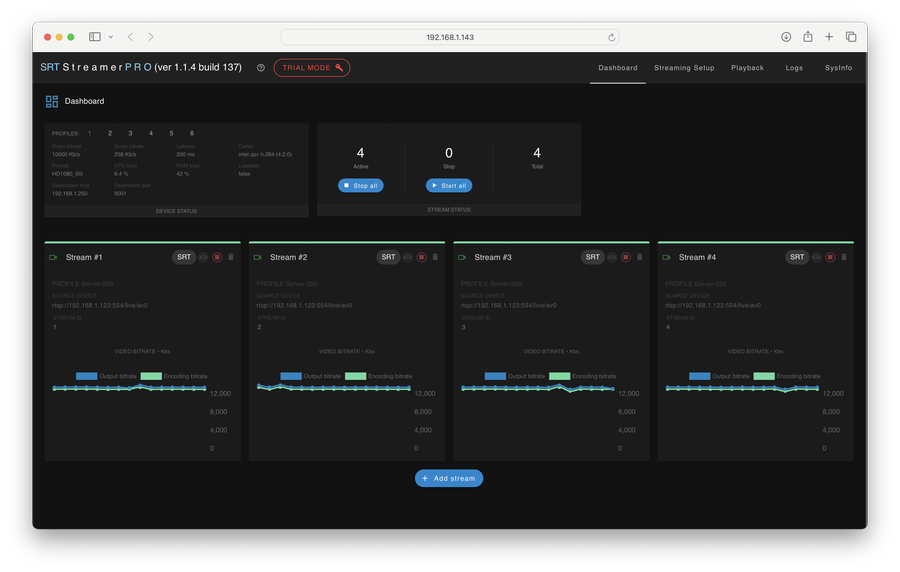Image resolution: width=900 pixels, height=572 pixels.
Task: Click the Active streams count 4
Action: click(360, 153)
